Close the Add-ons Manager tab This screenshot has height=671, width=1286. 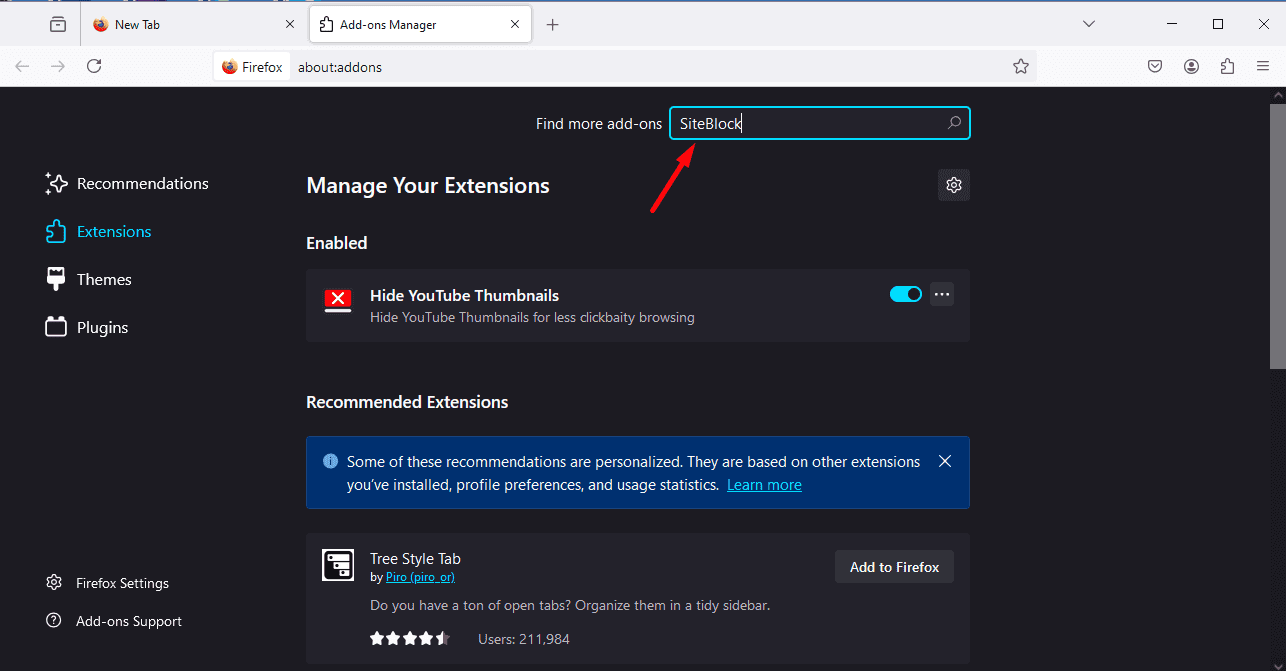(517, 25)
